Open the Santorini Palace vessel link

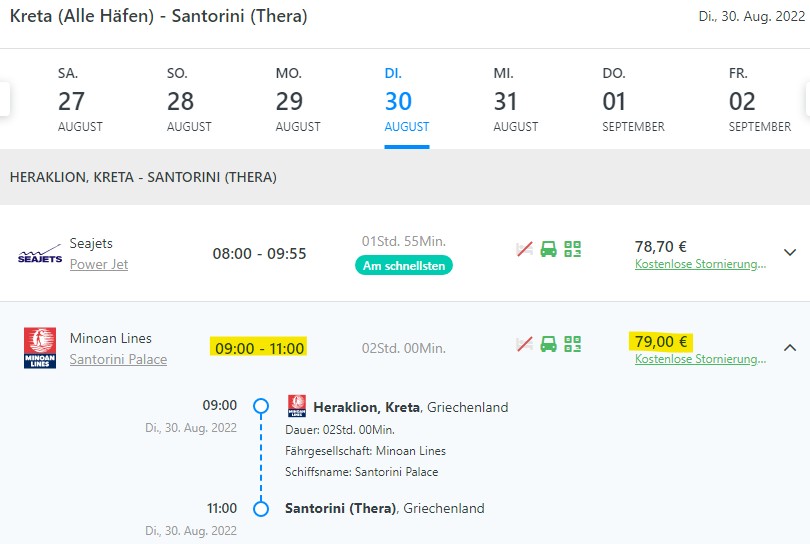tap(118, 359)
